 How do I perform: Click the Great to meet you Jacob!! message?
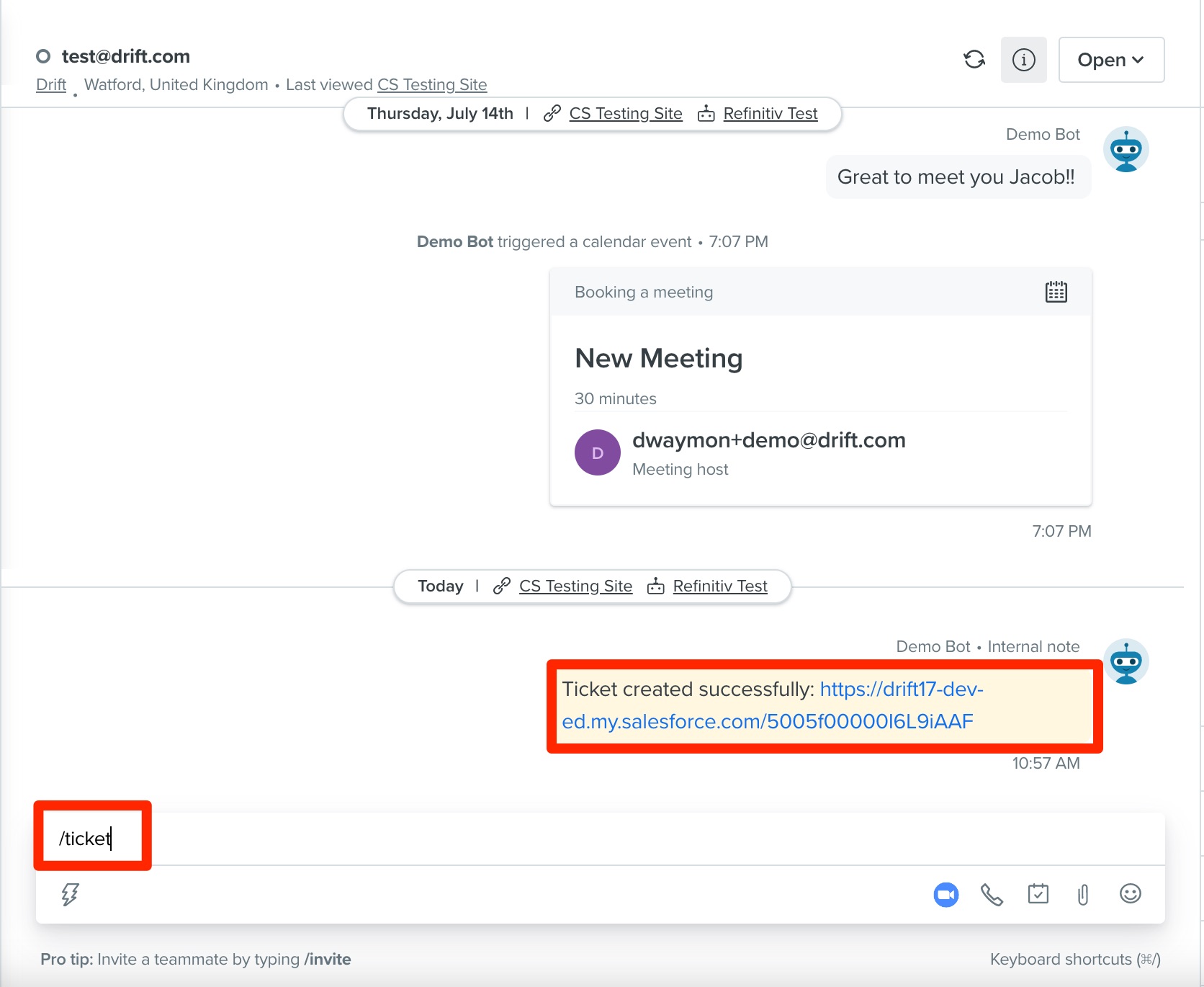(958, 177)
